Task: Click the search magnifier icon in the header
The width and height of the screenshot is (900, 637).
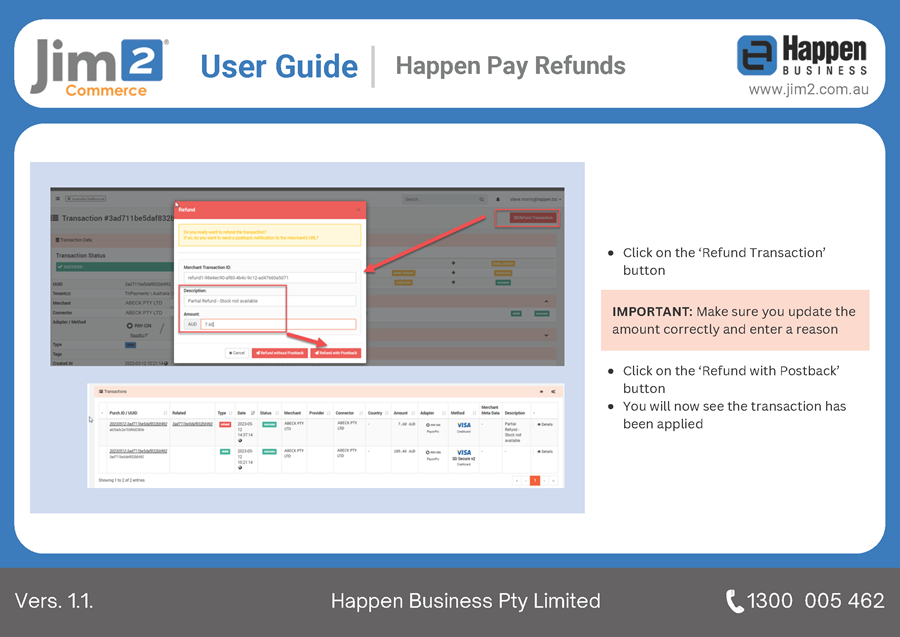Action: (481, 199)
